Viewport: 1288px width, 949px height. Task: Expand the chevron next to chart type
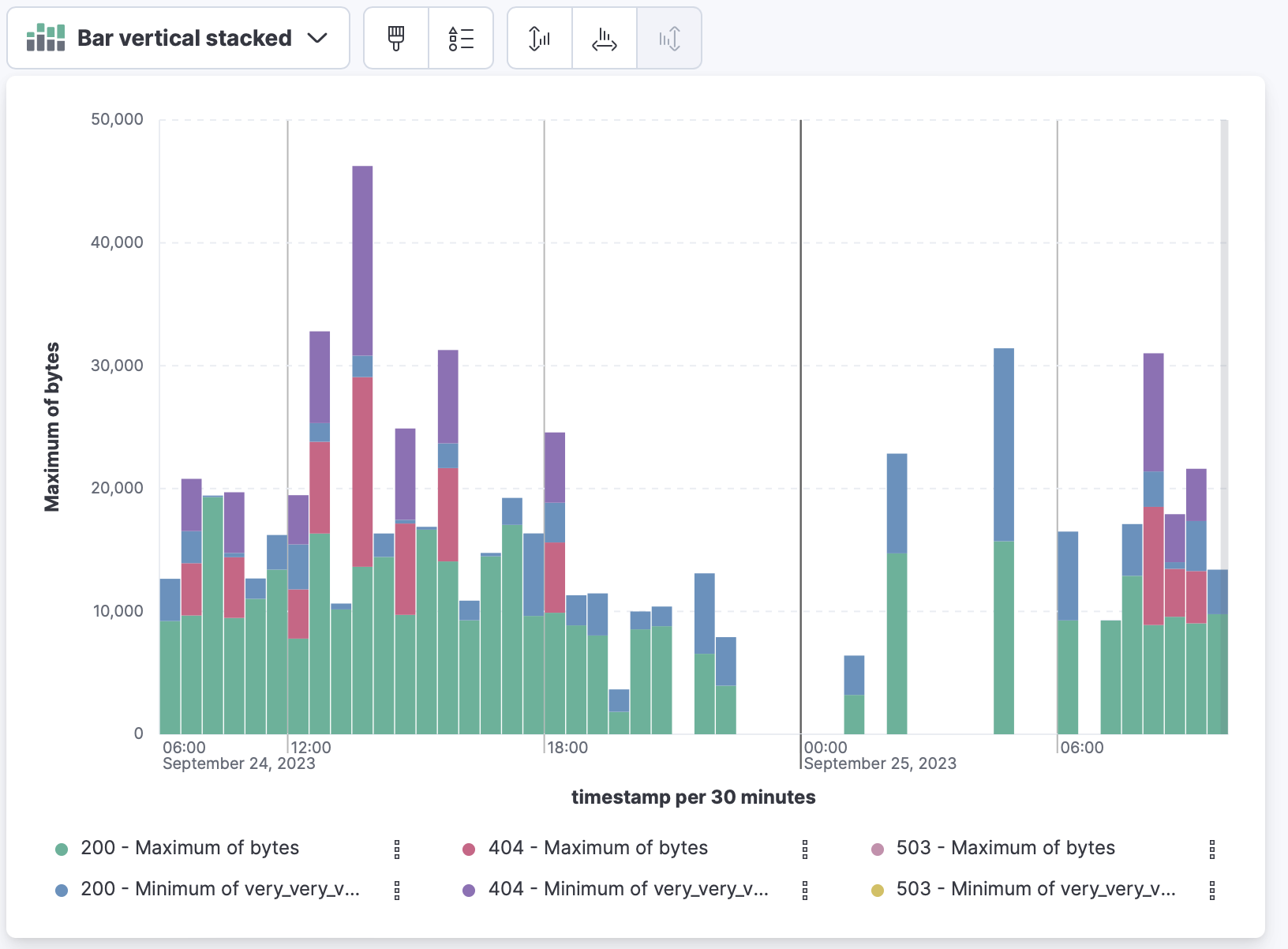tap(319, 37)
